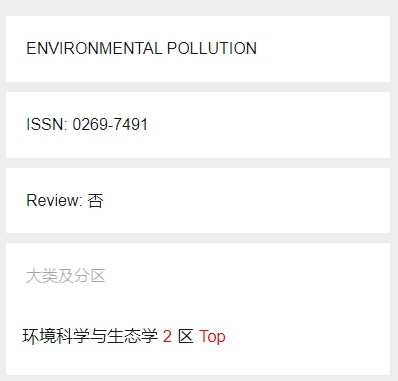The width and height of the screenshot is (398, 381).
Task: Click the Review: label
Action: pos(54,200)
